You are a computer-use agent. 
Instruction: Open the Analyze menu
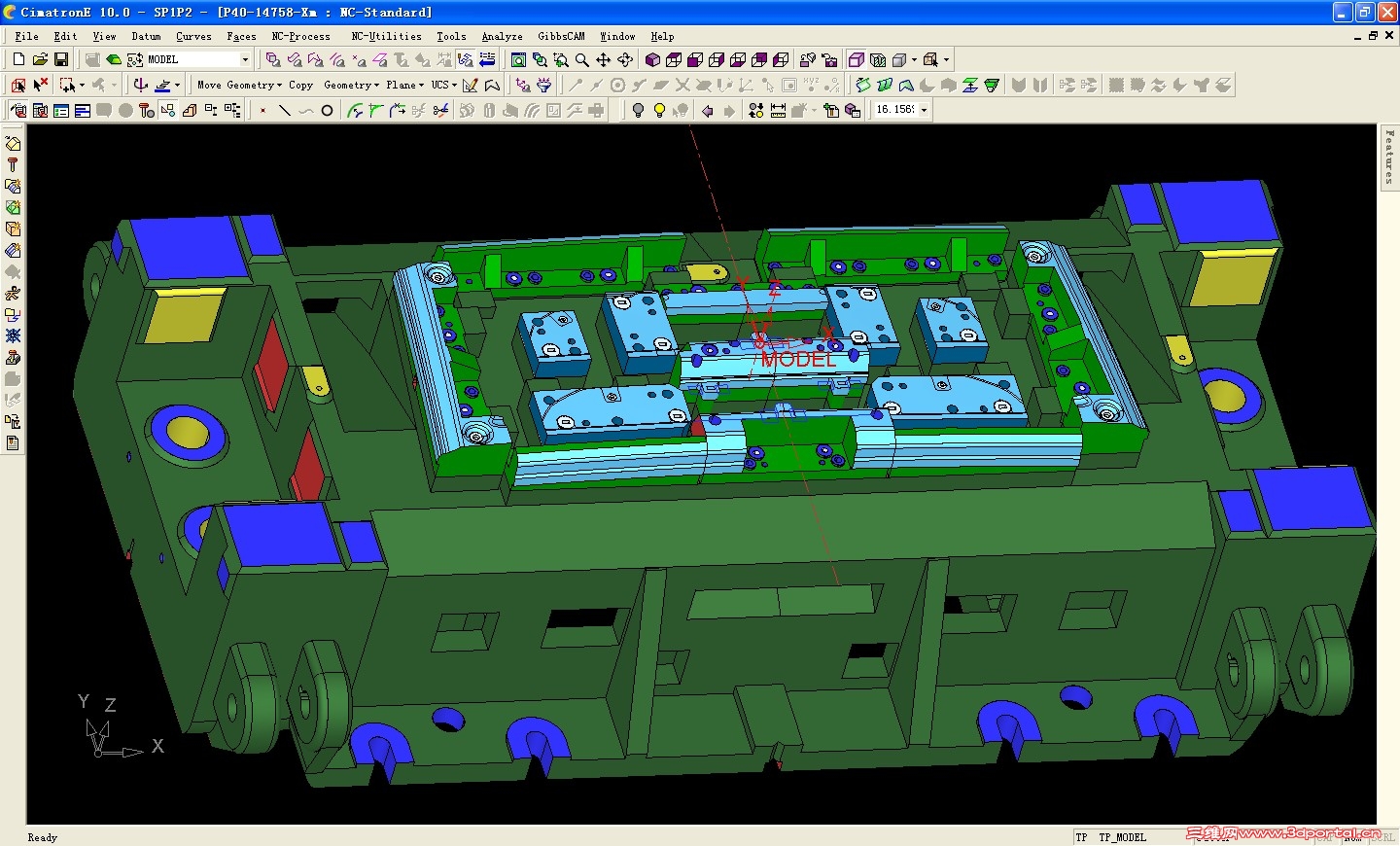point(502,36)
